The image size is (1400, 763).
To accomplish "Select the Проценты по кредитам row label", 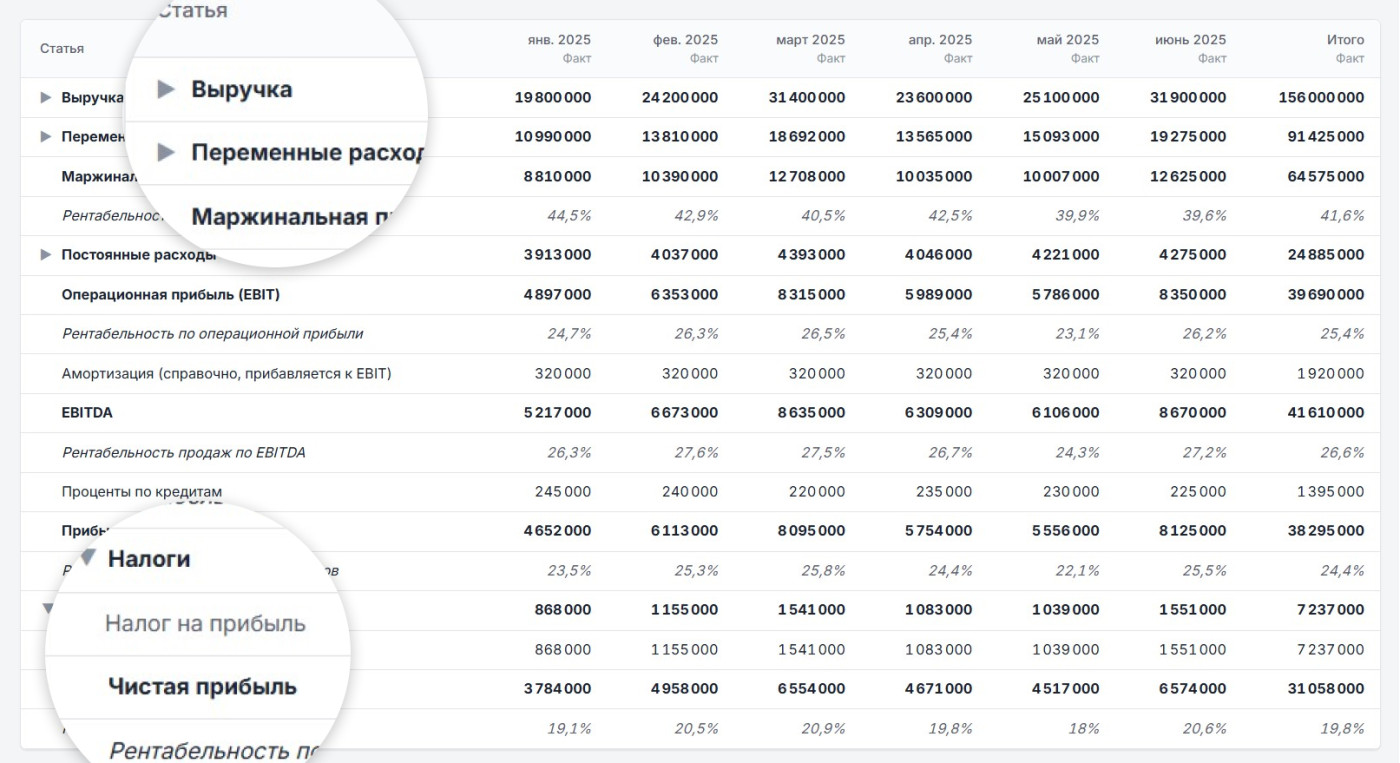I will click(142, 492).
